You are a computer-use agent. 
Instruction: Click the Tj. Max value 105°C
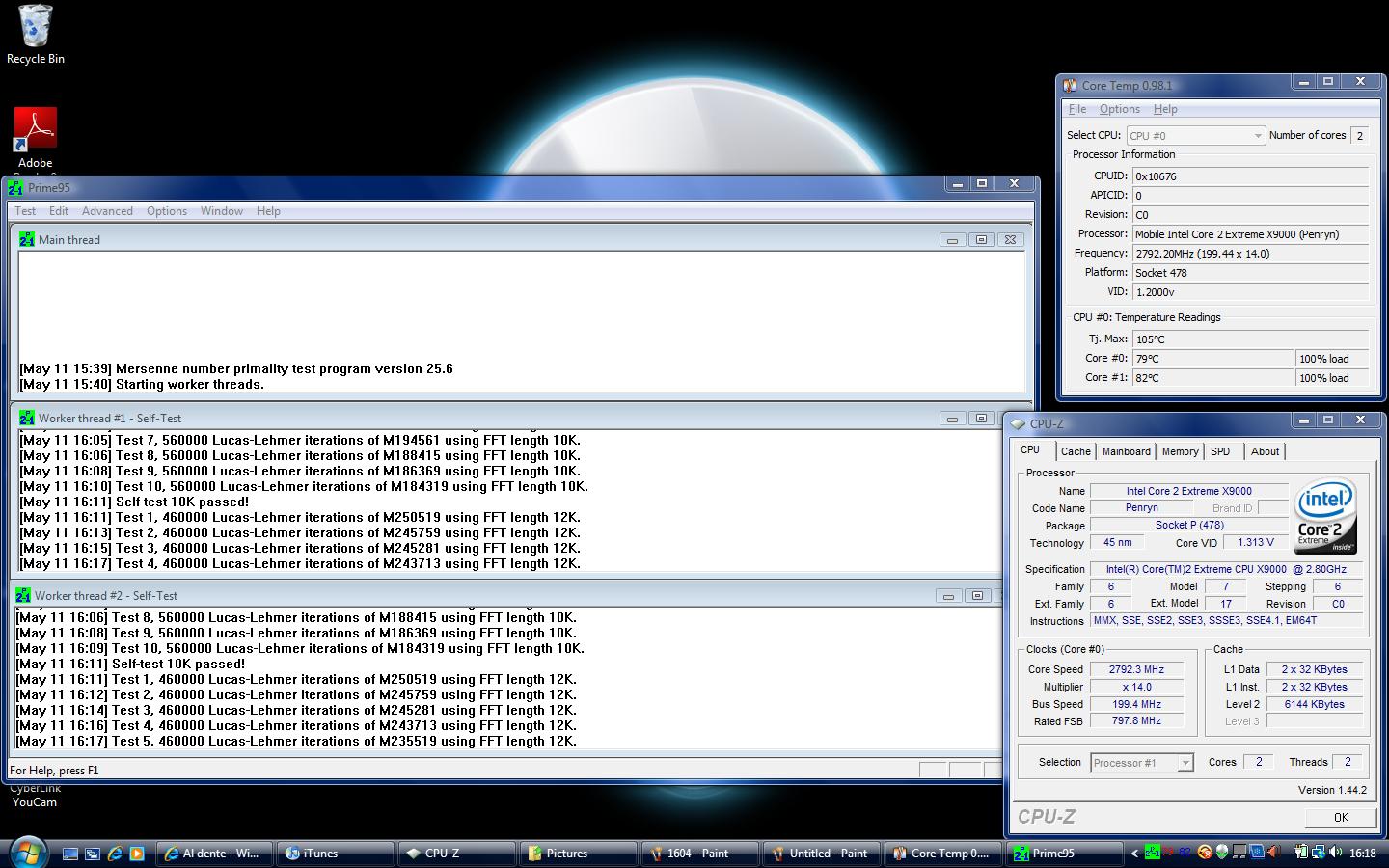(x=1250, y=339)
